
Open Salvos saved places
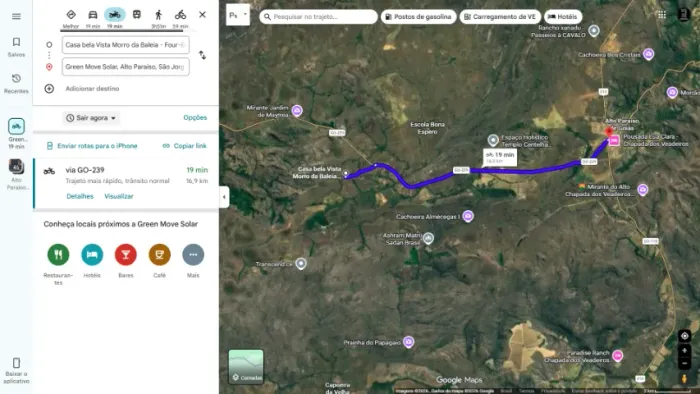16,47
